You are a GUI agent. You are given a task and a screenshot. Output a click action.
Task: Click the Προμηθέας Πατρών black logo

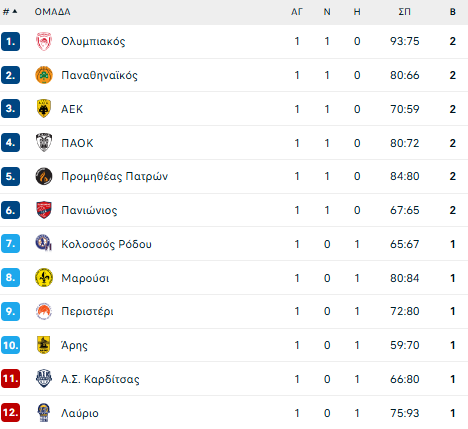pyautogui.click(x=44, y=176)
